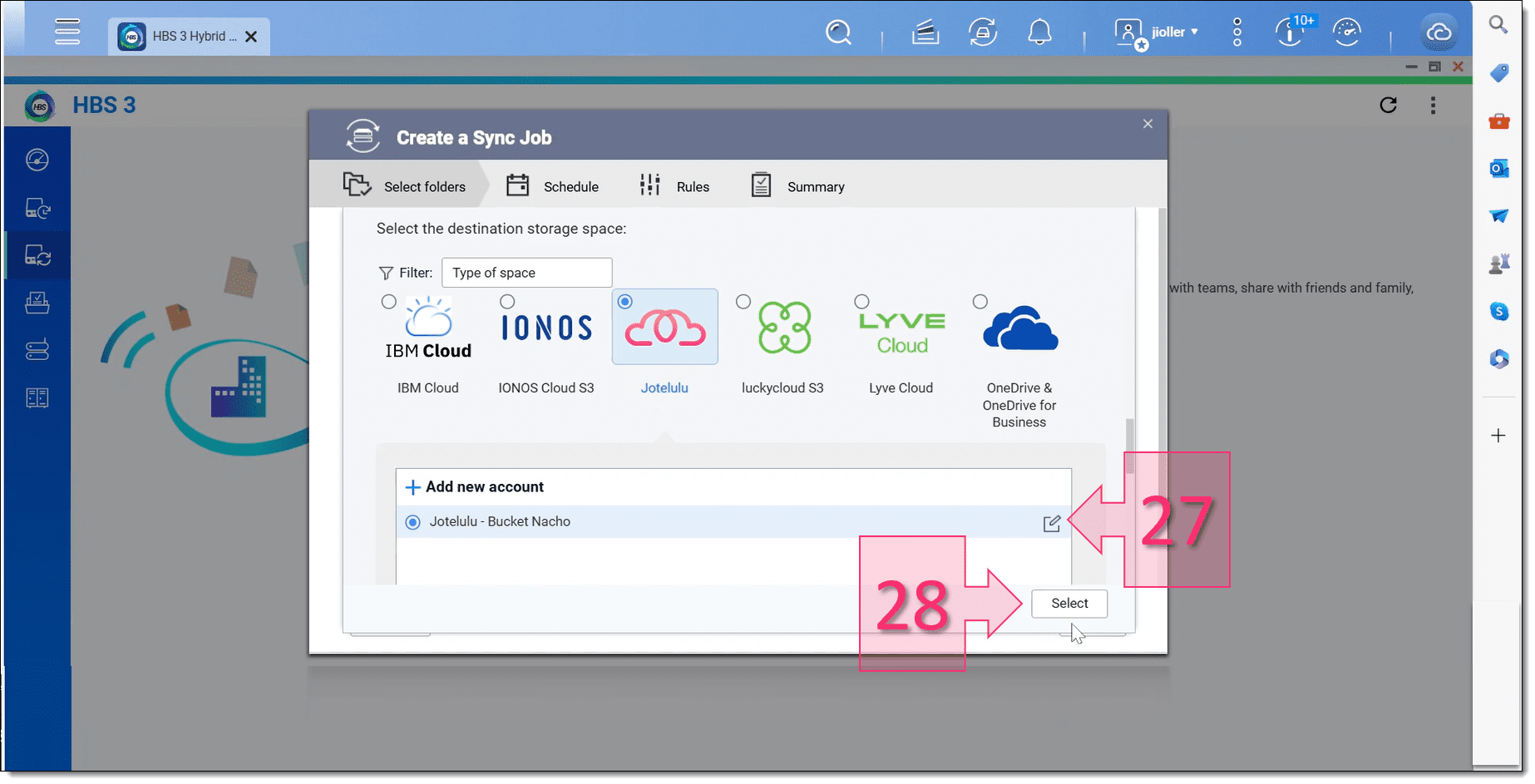This screenshot has width=1535, height=784.
Task: Select the OneDrive radio button
Action: [x=980, y=302]
